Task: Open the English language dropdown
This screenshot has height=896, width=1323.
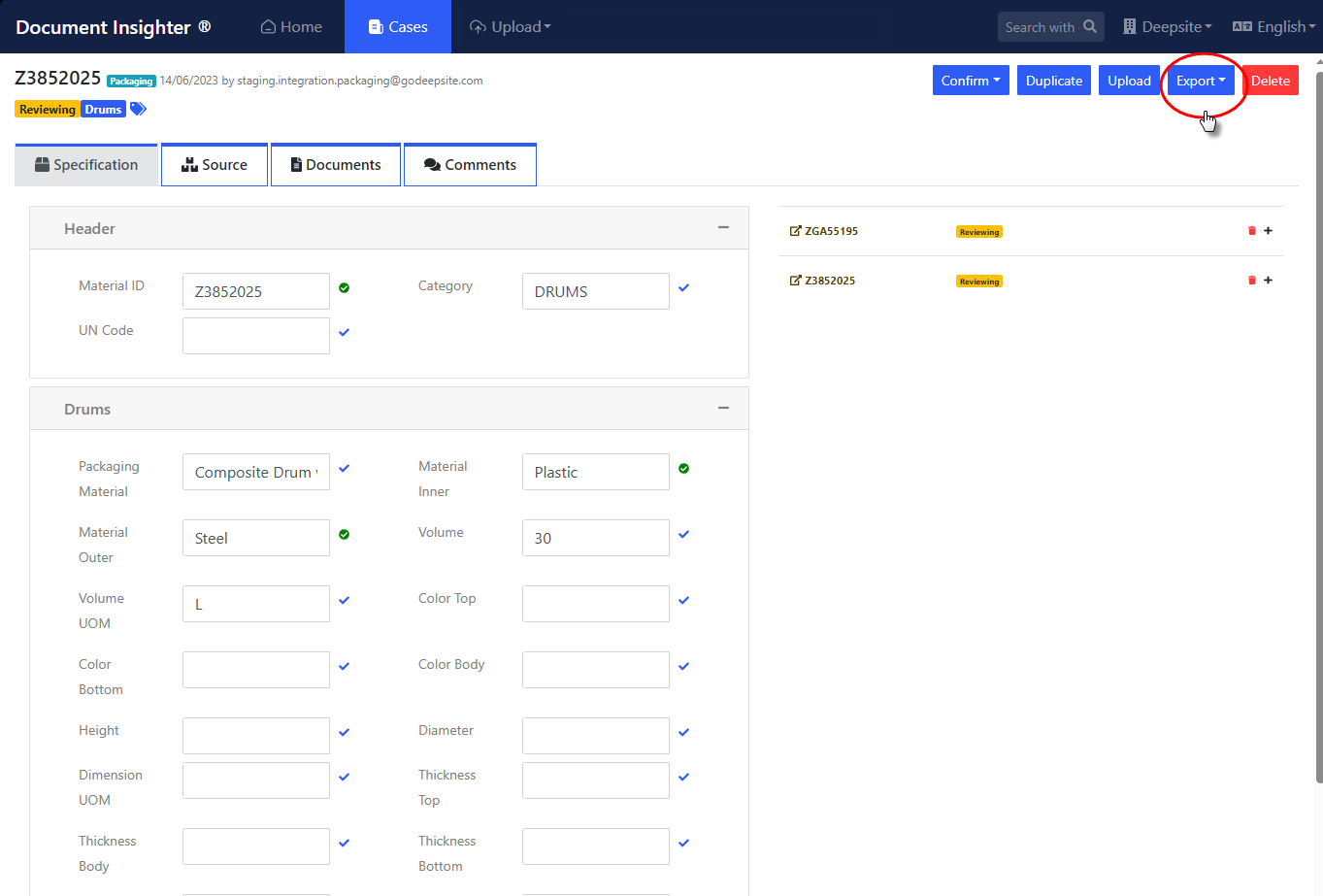Action: (1273, 27)
